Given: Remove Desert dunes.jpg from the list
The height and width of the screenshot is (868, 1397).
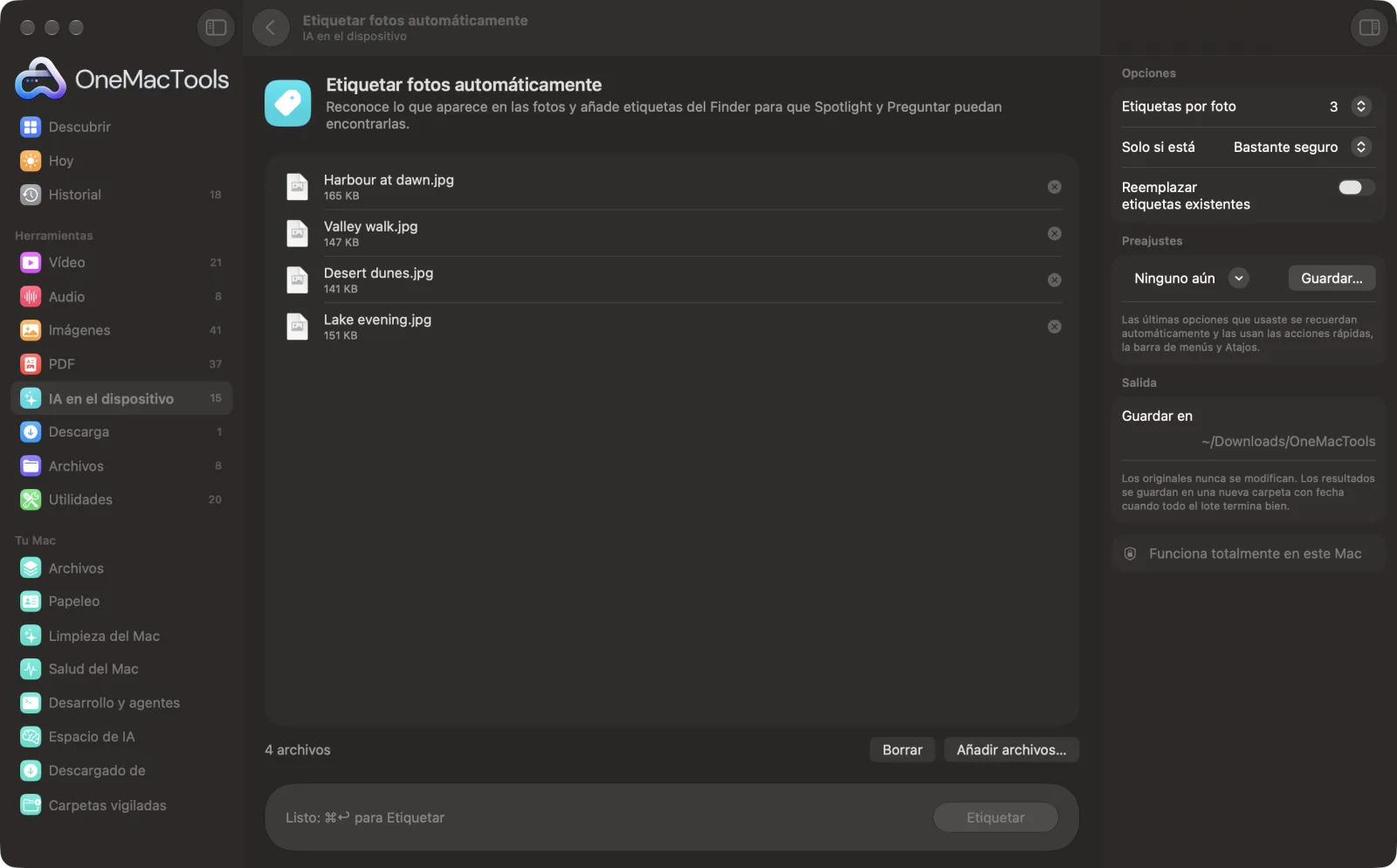Looking at the screenshot, I should click(1055, 280).
